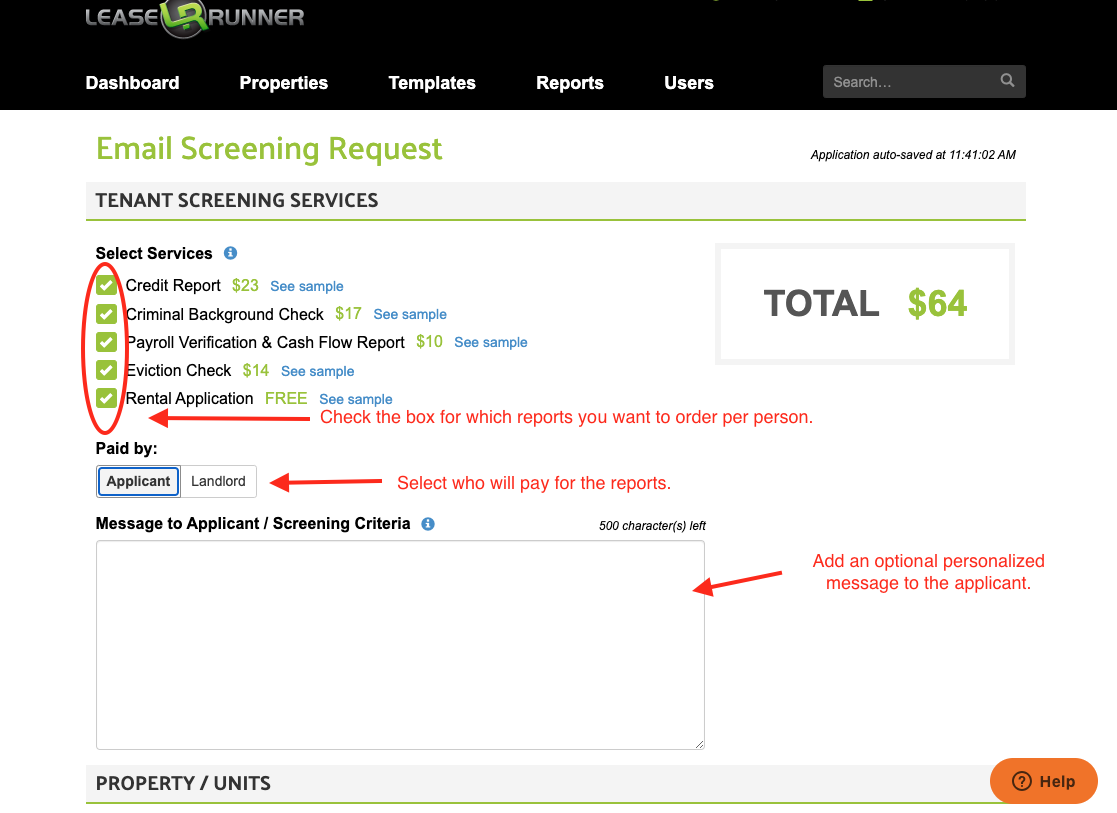Click the '$10' Payroll Verification price
Image resolution: width=1117 pixels, height=813 pixels.
tap(430, 342)
